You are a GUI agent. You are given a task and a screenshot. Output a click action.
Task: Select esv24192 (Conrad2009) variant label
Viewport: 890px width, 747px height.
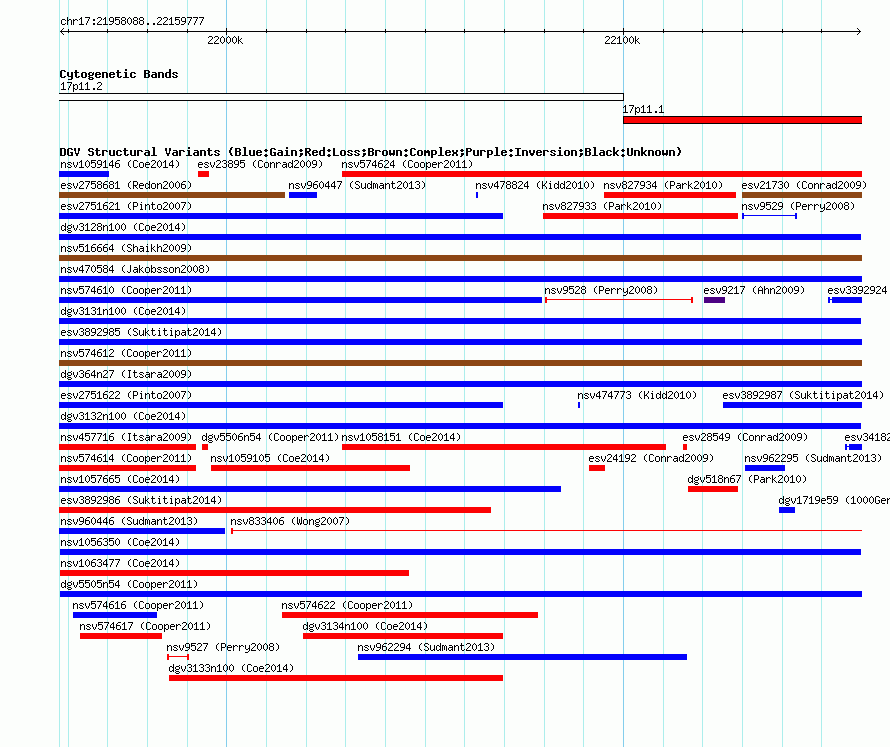(x=651, y=459)
